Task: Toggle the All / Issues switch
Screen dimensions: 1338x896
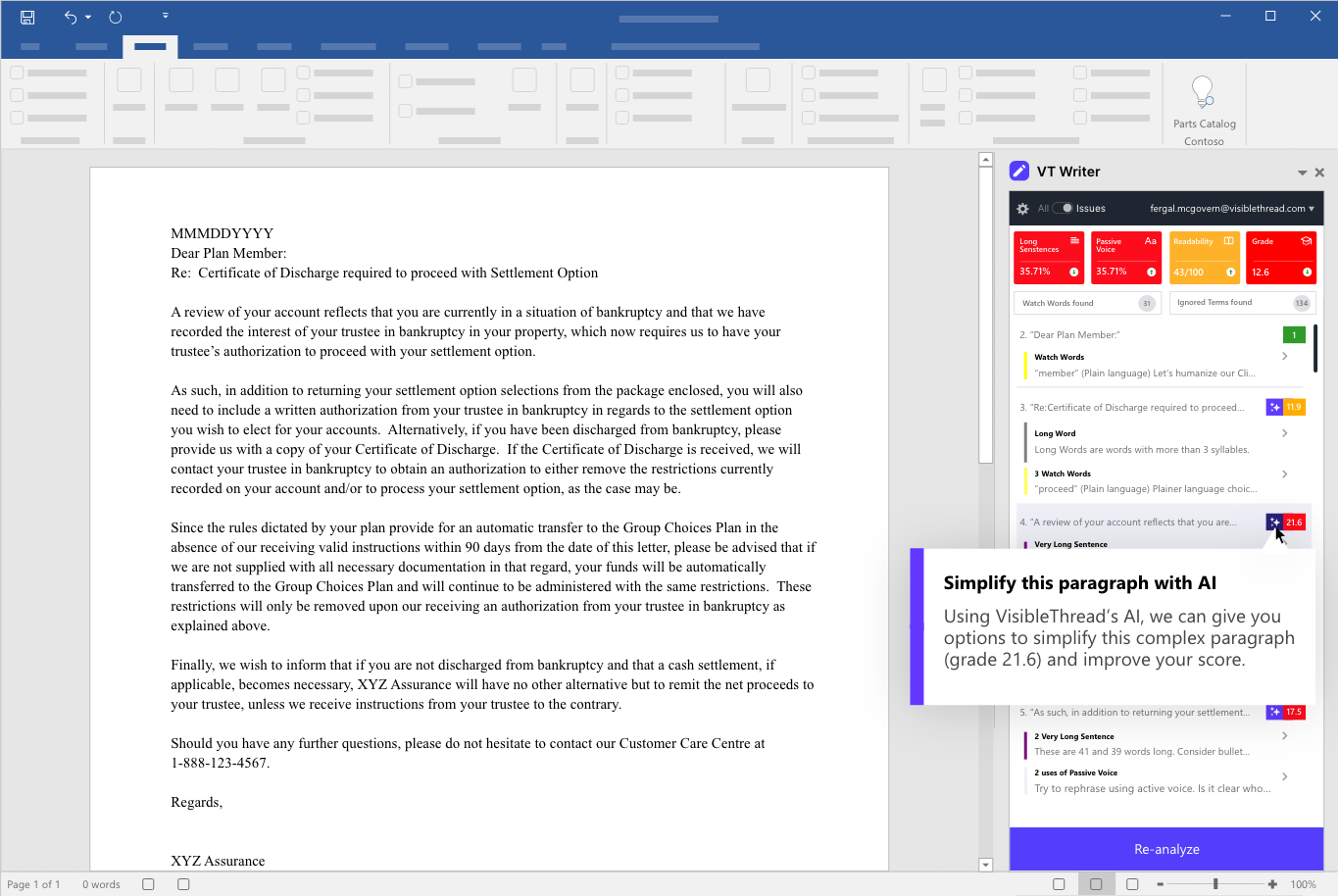Action: coord(1063,208)
